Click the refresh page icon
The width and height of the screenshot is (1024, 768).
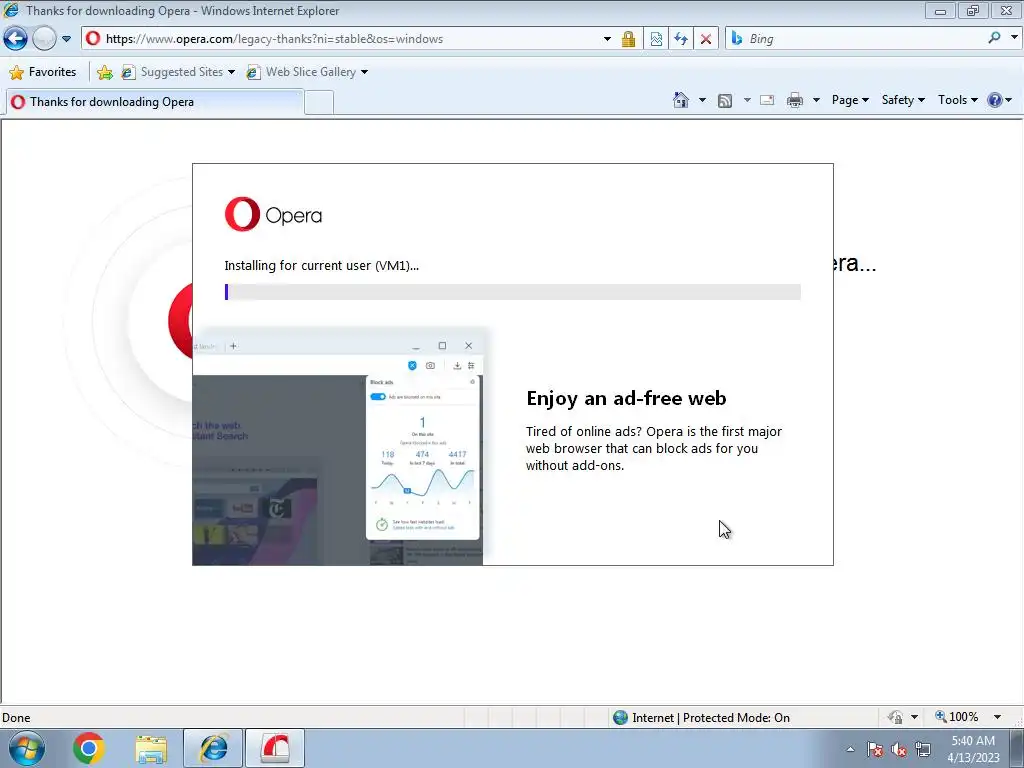tap(680, 39)
